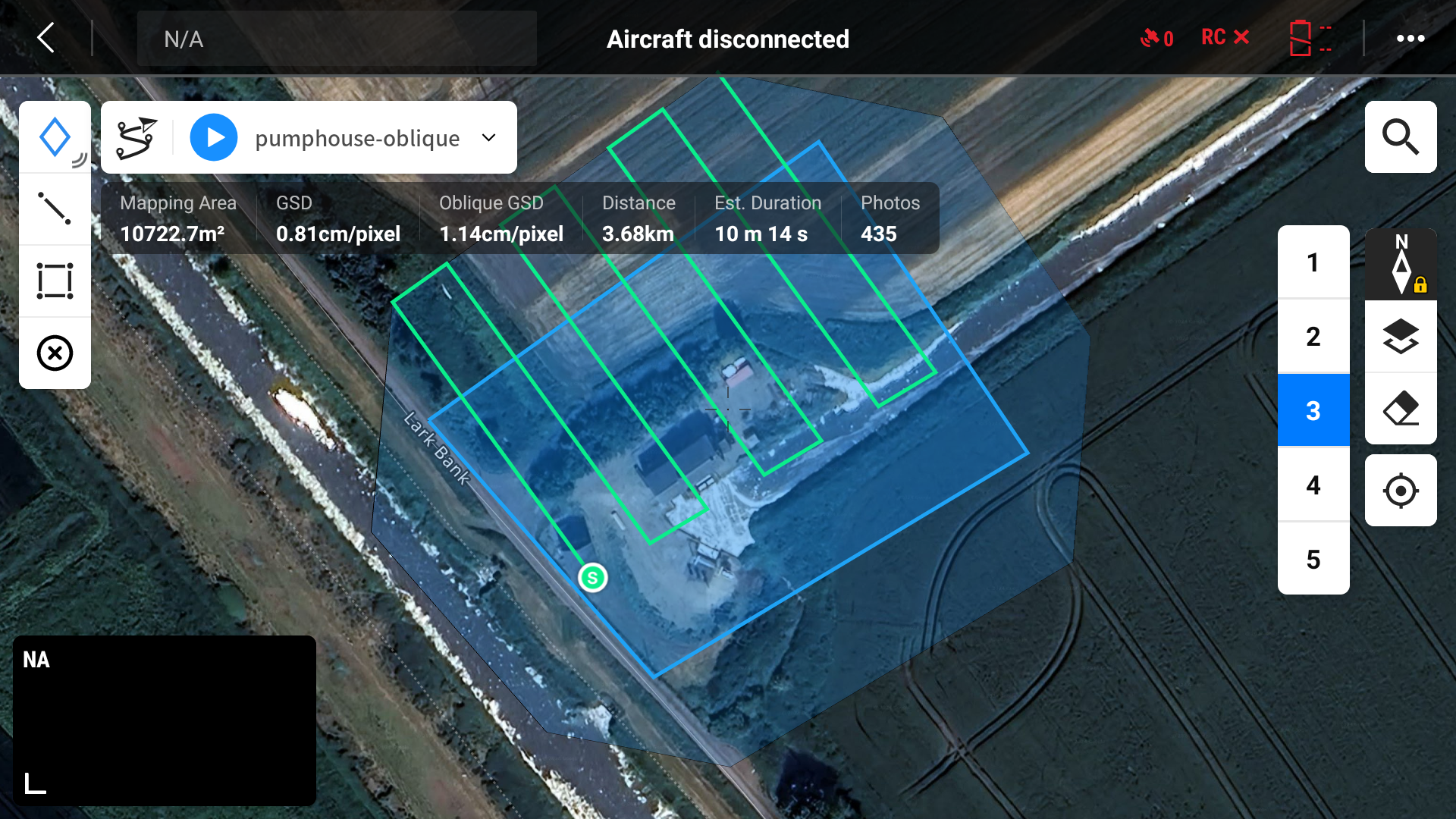1456x819 pixels.
Task: Select the line drawing tool
Action: (55, 209)
